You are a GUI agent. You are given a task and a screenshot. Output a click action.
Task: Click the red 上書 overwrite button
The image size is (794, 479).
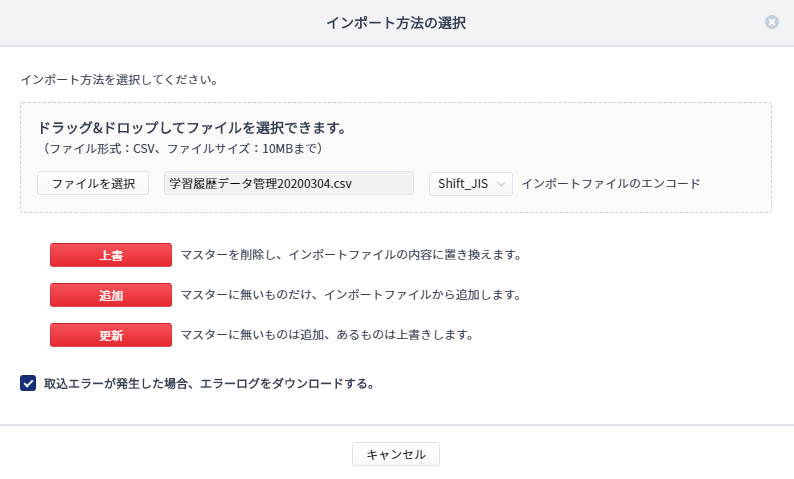point(111,255)
